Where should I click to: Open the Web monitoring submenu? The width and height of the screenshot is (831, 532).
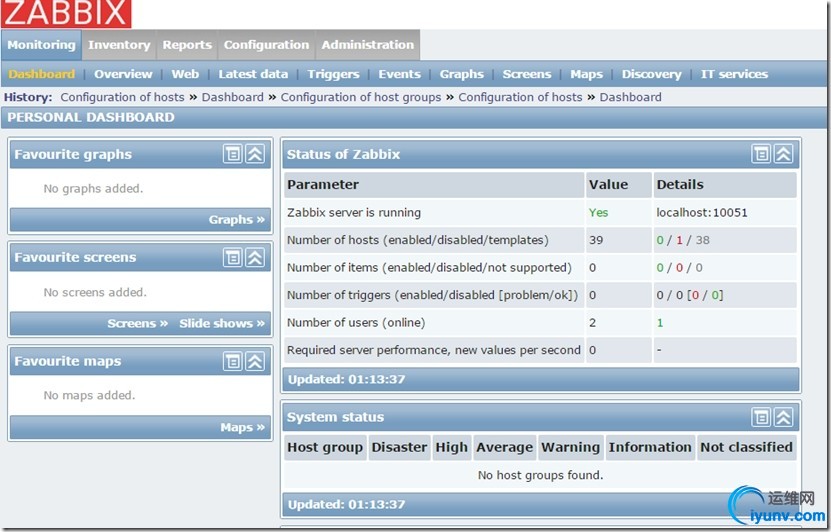coord(185,74)
